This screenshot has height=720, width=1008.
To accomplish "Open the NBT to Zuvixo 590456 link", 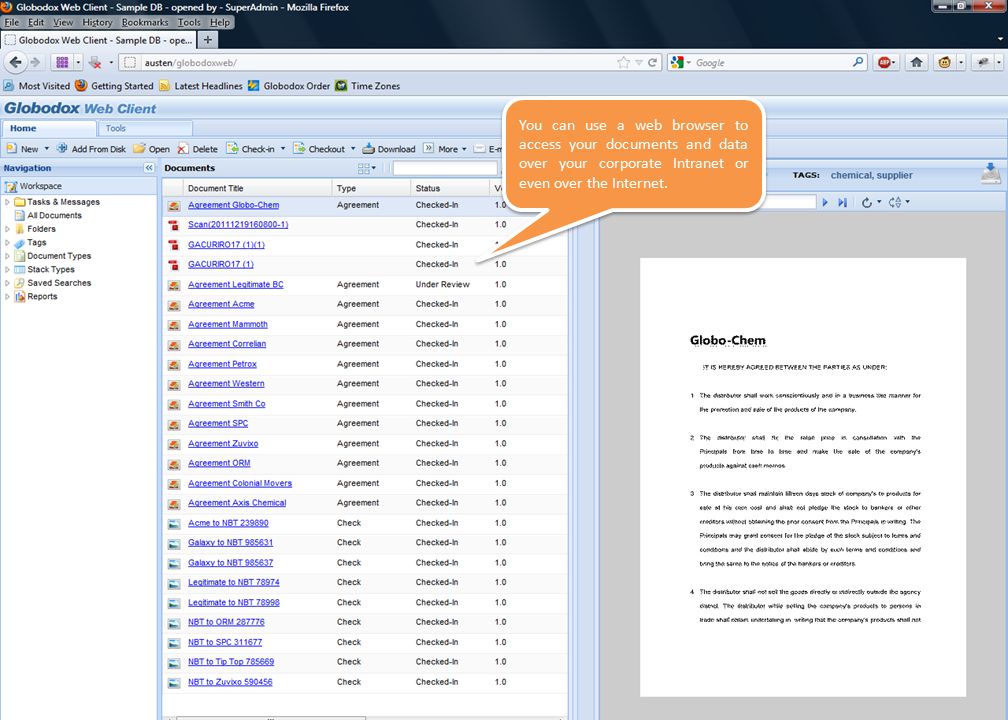I will (230, 682).
